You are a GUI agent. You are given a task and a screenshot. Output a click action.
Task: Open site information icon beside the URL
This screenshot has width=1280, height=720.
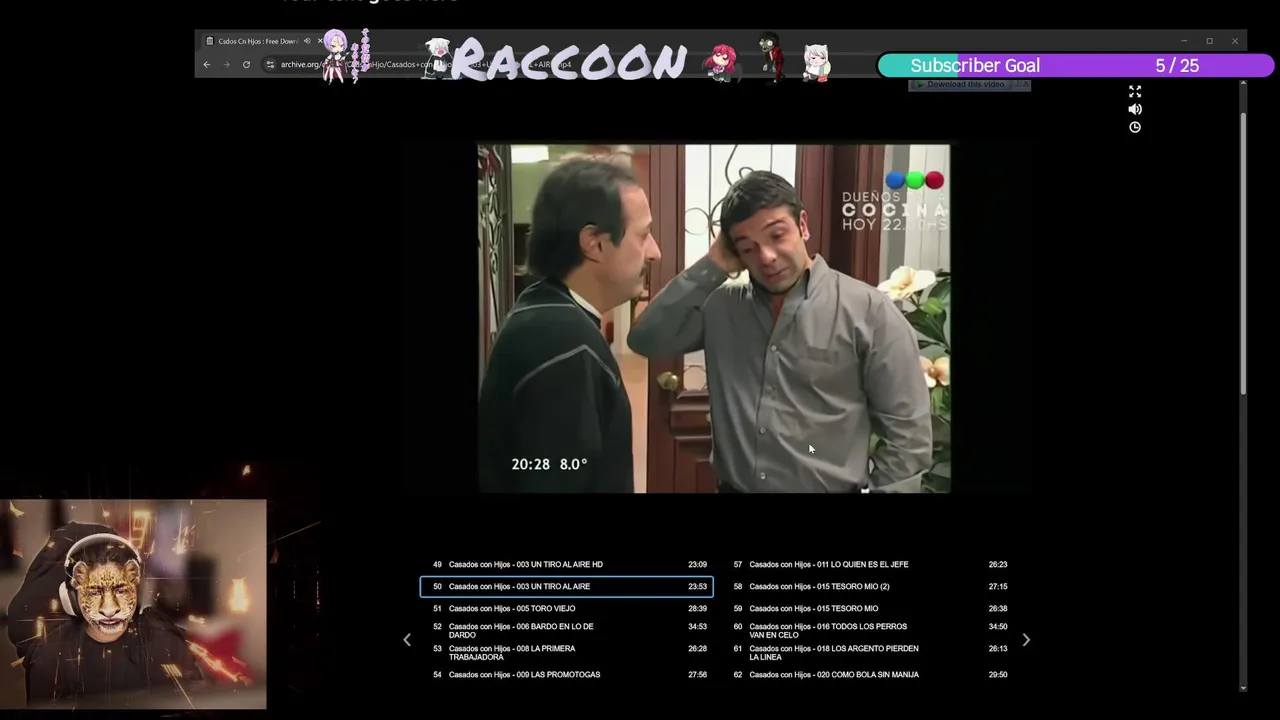(x=270, y=65)
